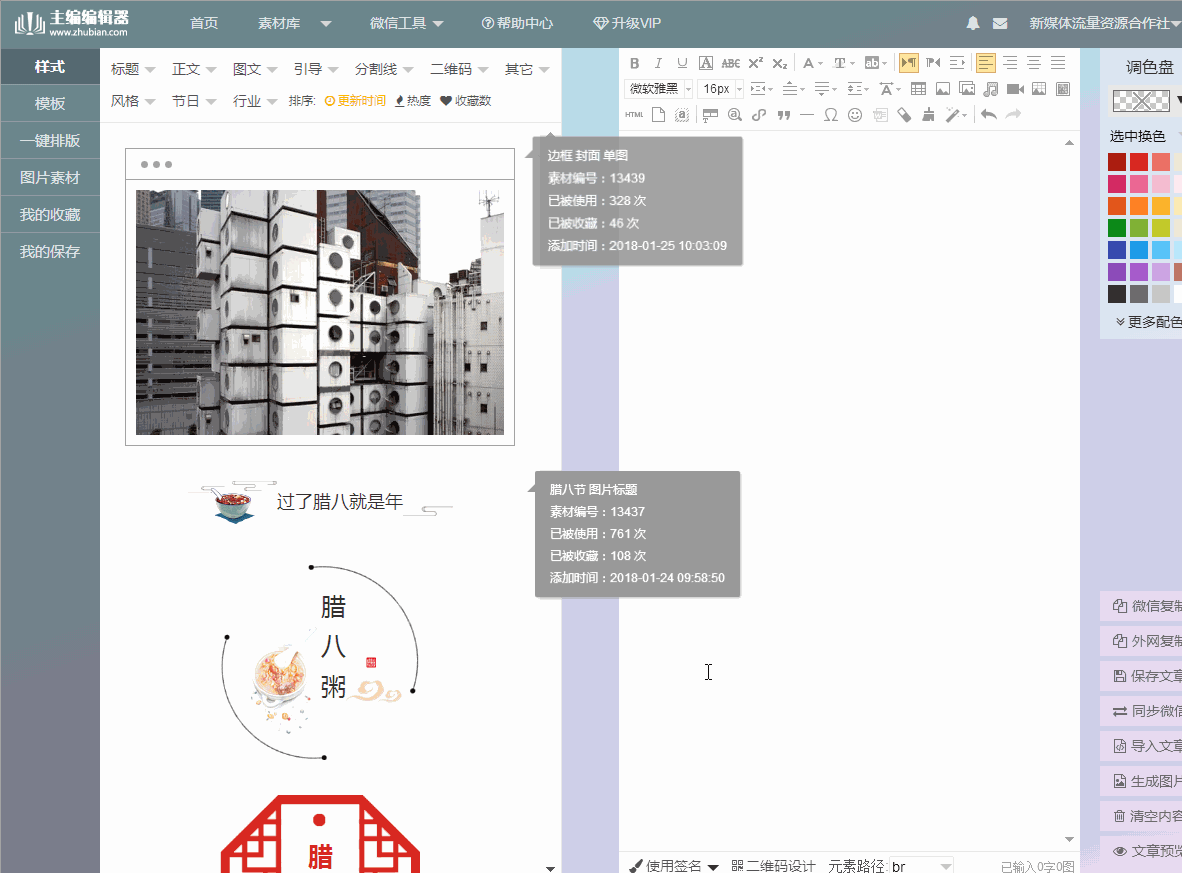Screen dimensions: 1182x873
Task: Open the 素材库 menu
Action: [x=294, y=23]
